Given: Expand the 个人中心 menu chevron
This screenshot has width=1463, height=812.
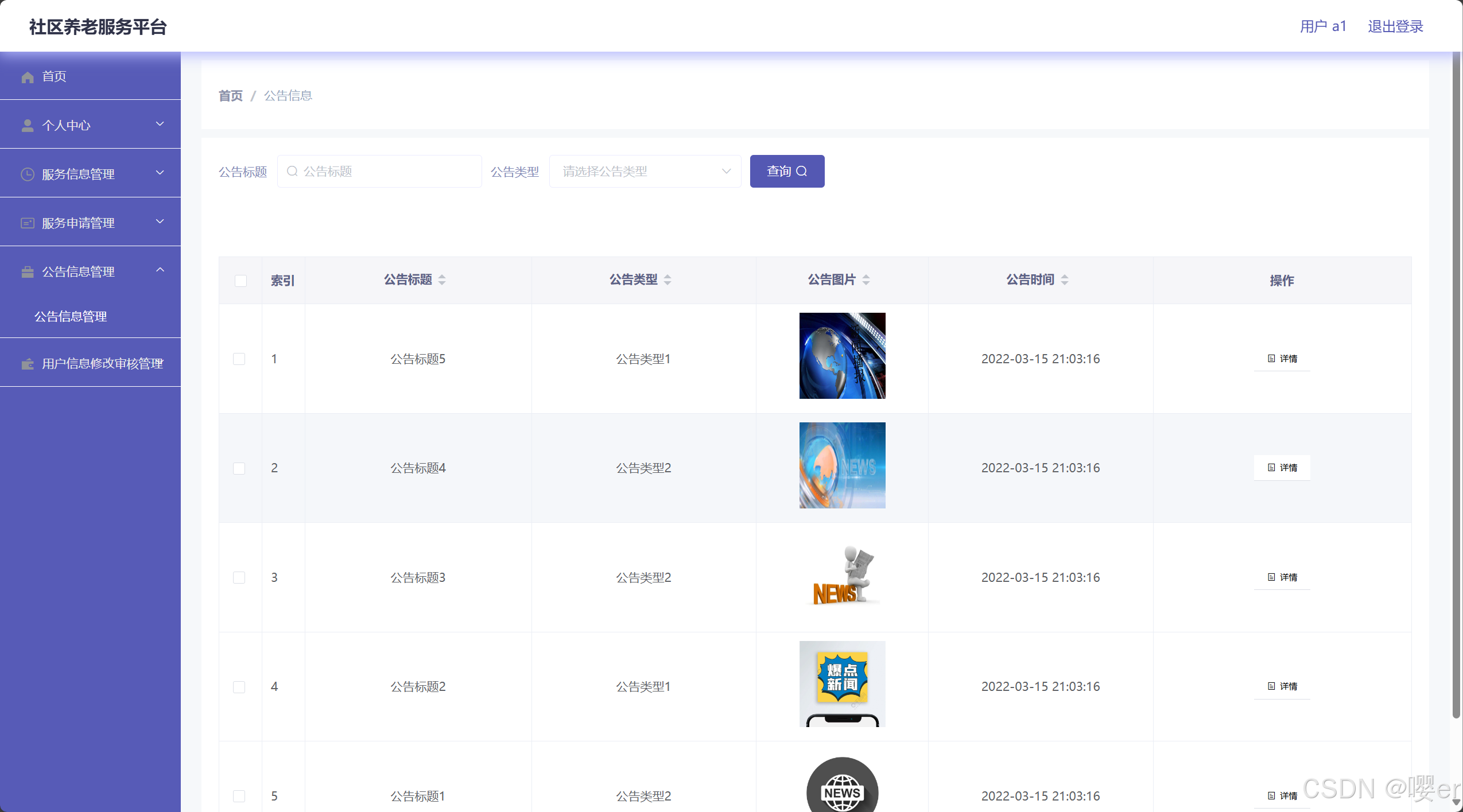Looking at the screenshot, I should pyautogui.click(x=160, y=125).
